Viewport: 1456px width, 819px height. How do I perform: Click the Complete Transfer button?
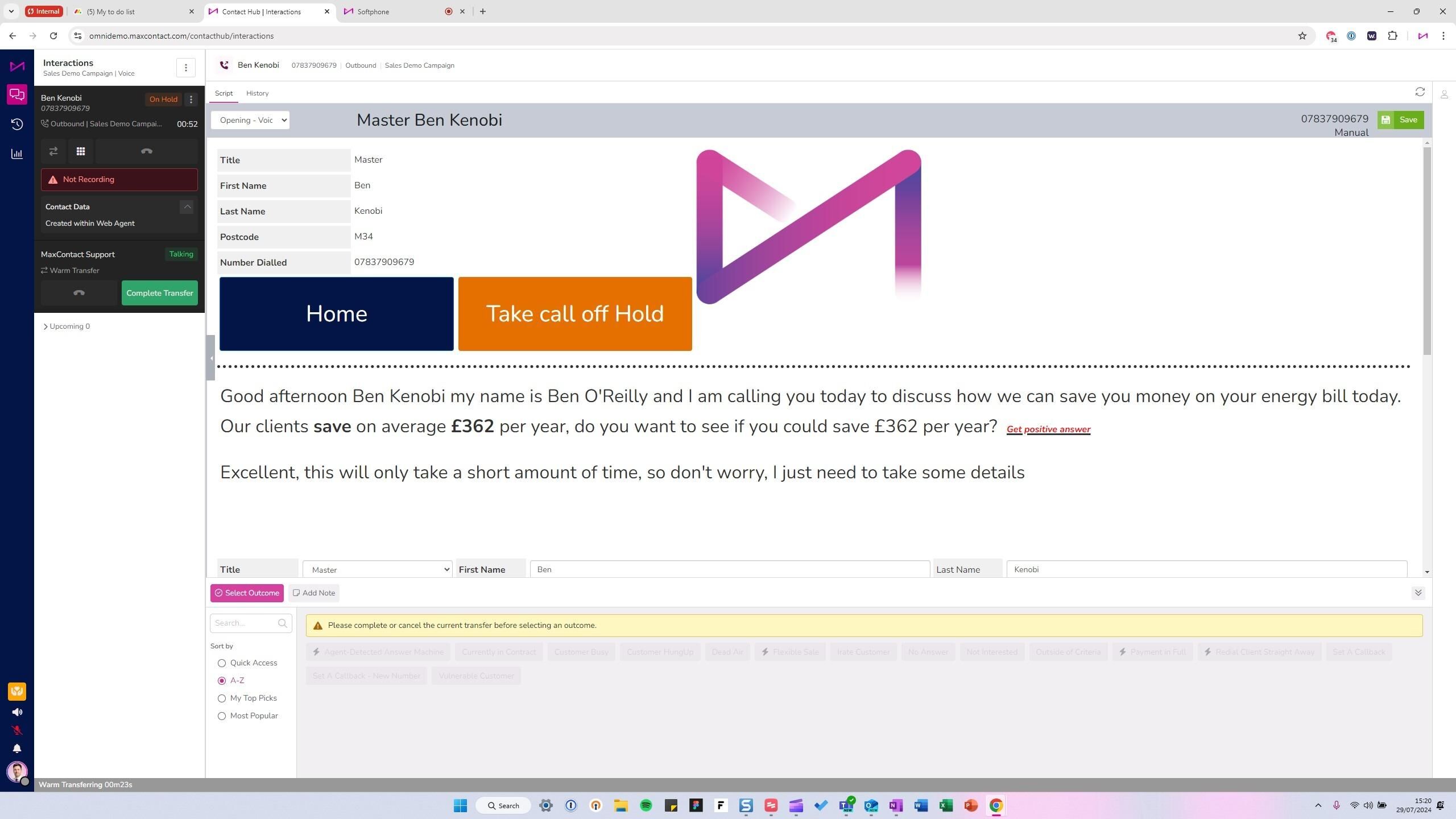pyautogui.click(x=159, y=293)
